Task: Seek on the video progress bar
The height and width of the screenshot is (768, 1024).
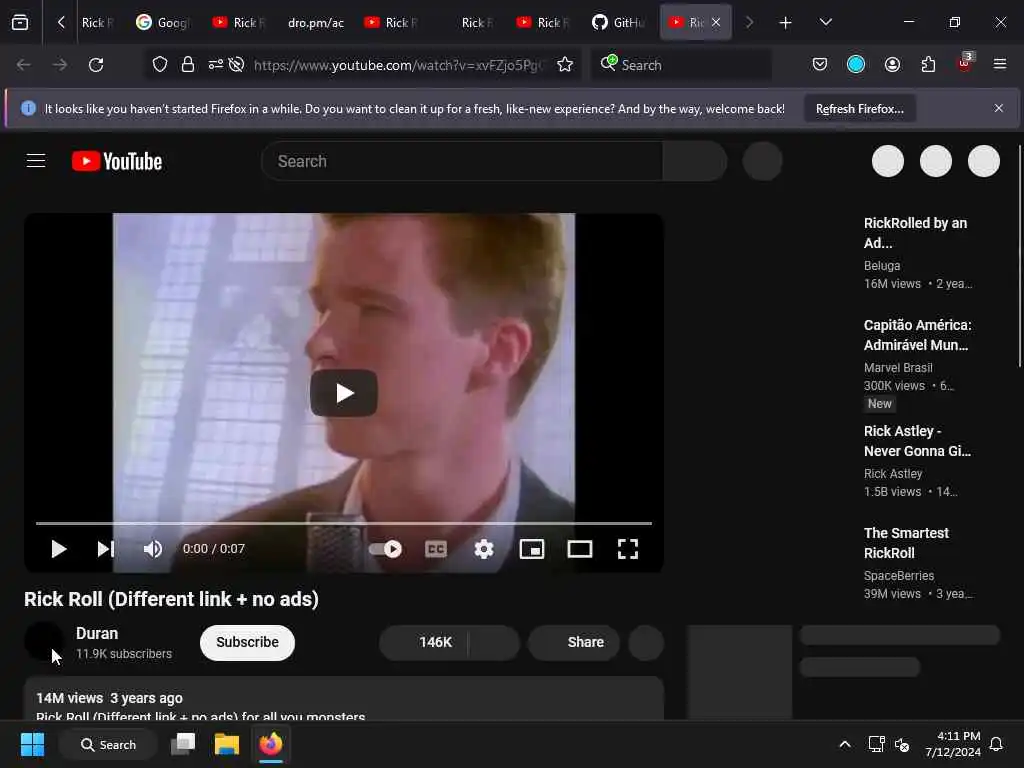Action: point(344,523)
